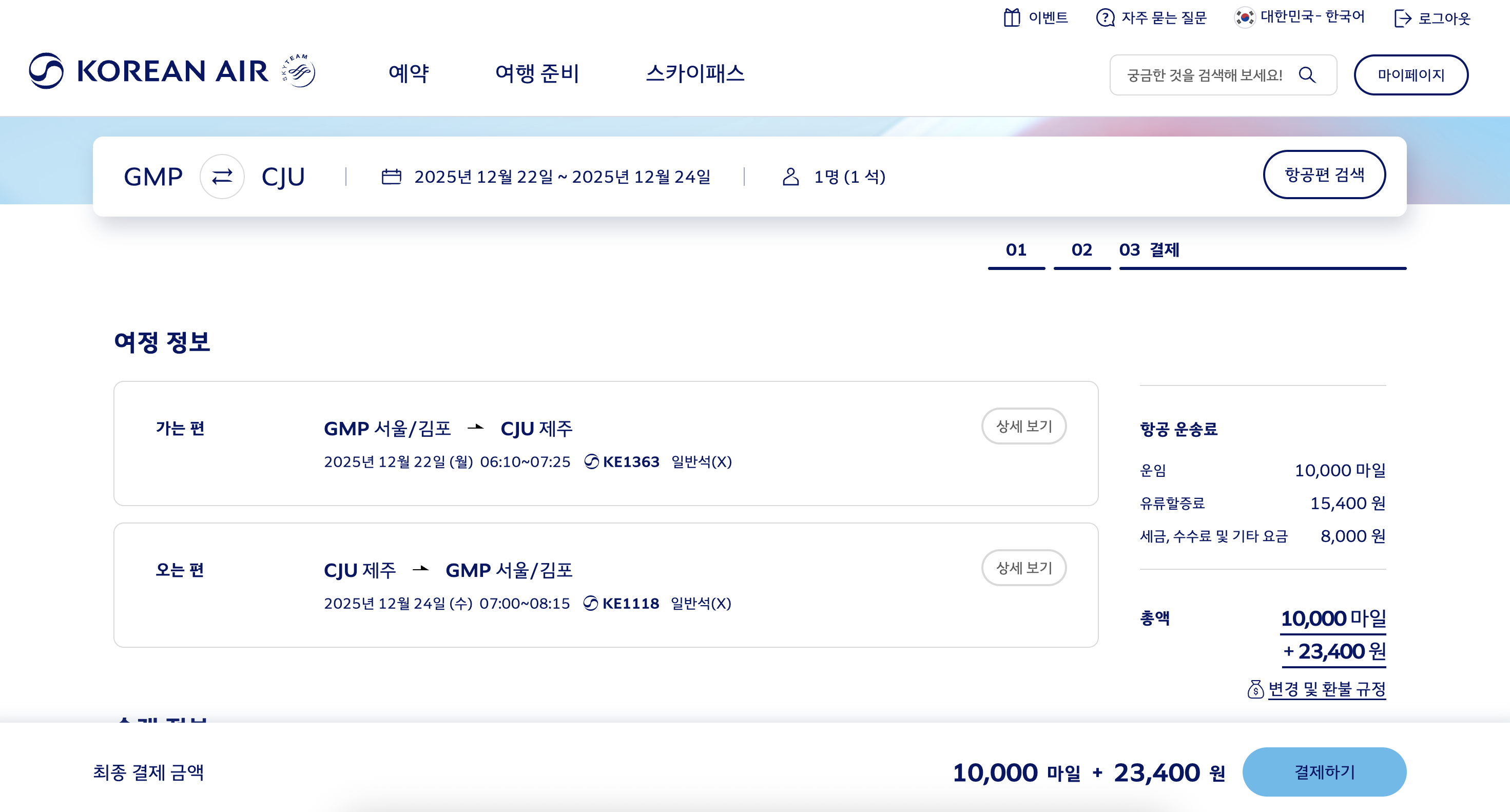Click the Korean Air logo
Image resolution: width=1510 pixels, height=812 pixels.
pos(148,71)
